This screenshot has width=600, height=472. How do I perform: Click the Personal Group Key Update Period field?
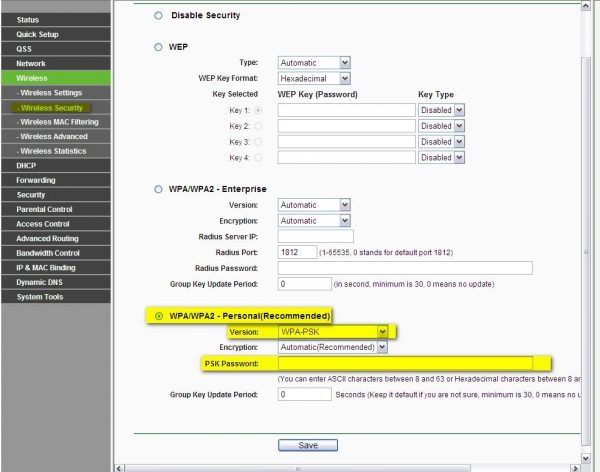click(305, 394)
